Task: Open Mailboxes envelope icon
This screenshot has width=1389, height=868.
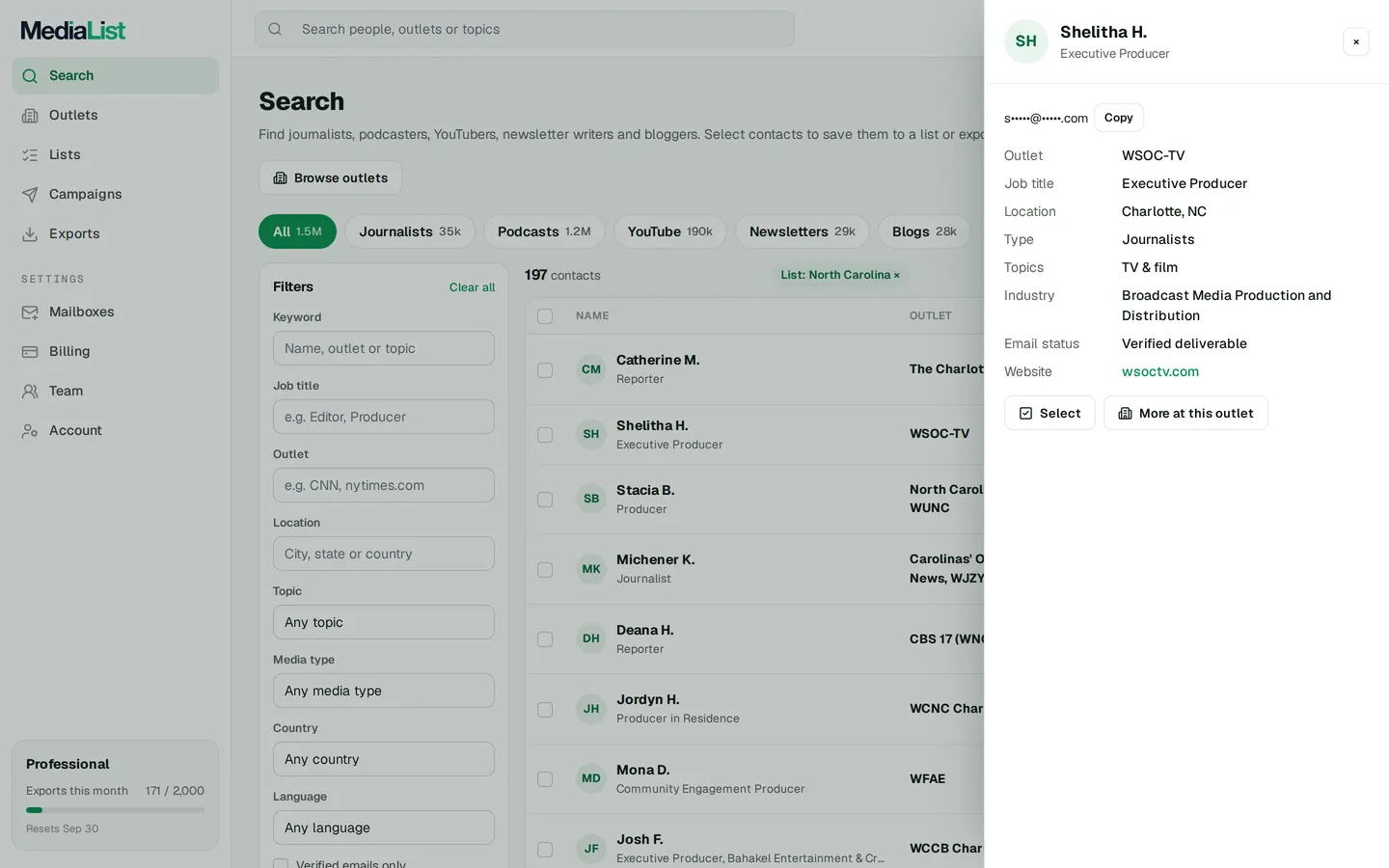Action: click(x=30, y=312)
